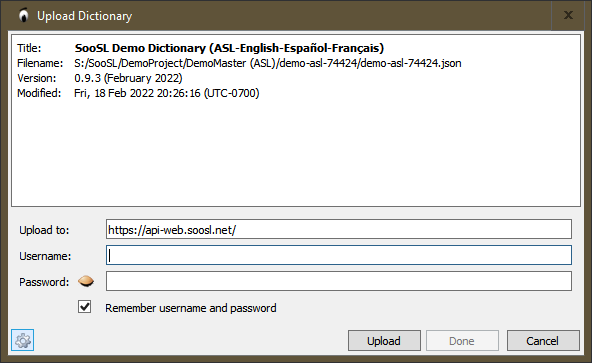Close the Upload Dictionary dialog
Screen dimensions: 592x363
pyautogui.click(x=568, y=15)
